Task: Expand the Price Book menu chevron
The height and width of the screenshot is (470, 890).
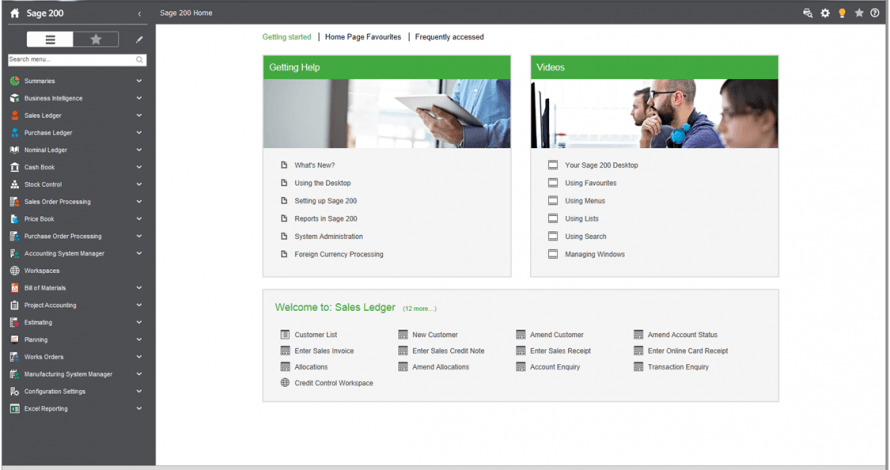Action: [x=139, y=219]
